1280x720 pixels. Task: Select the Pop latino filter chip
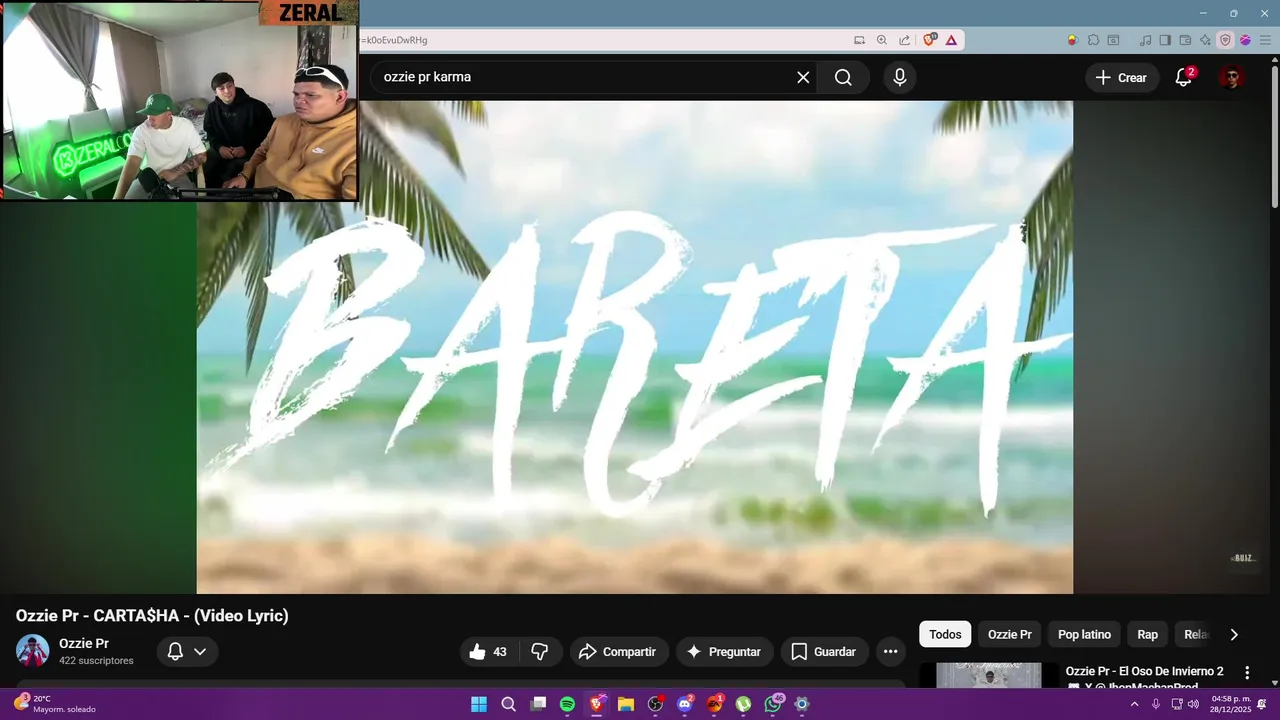tap(1084, 634)
